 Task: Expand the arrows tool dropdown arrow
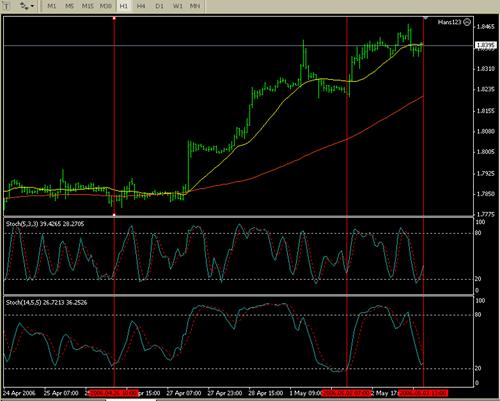click(32, 6)
